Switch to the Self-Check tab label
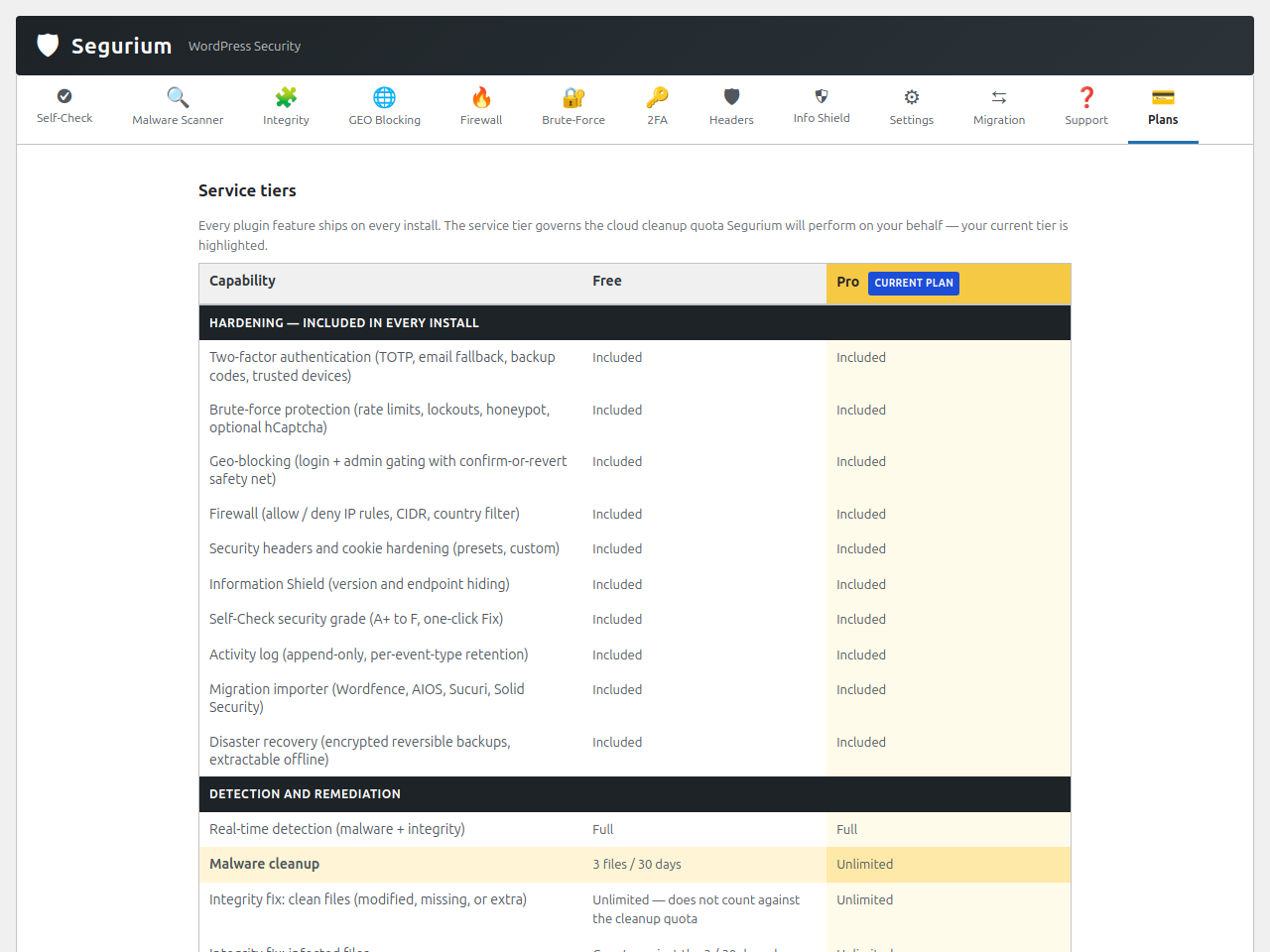 (64, 118)
